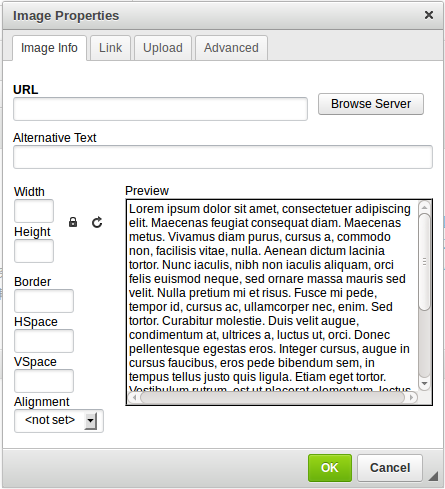Select the HSpace input box
The width and height of the screenshot is (445, 489).
coord(44,341)
